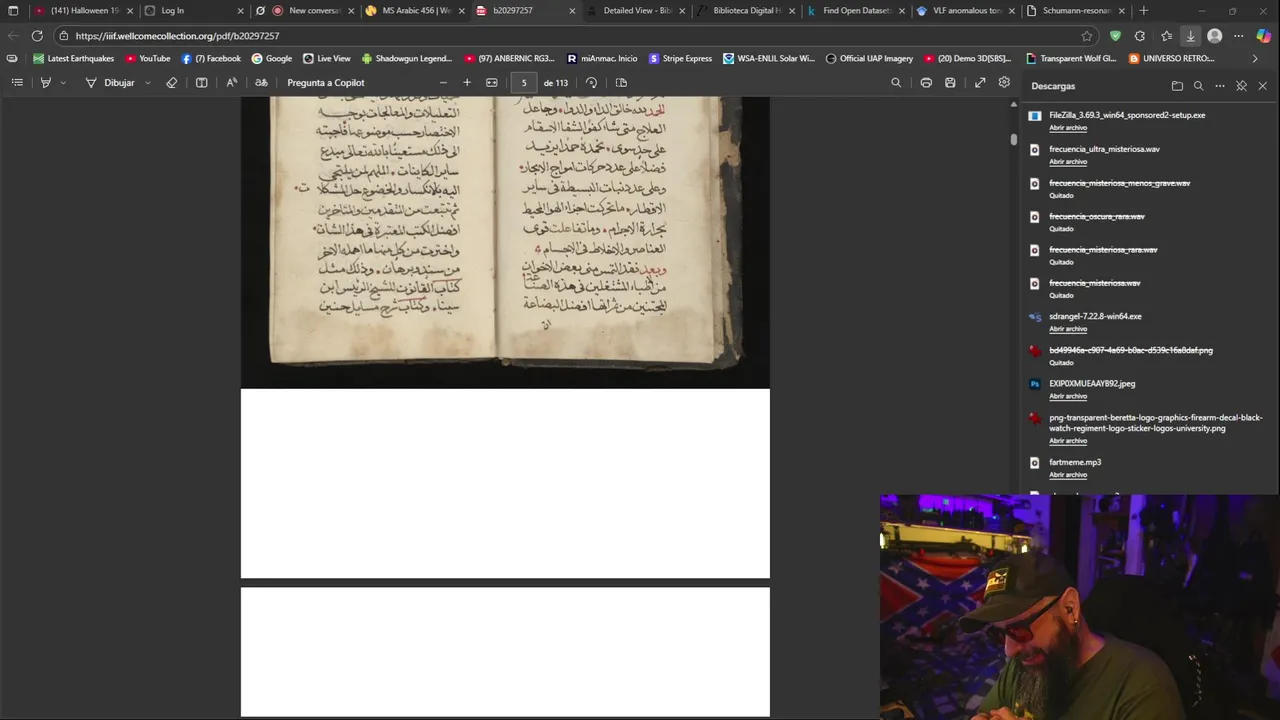This screenshot has width=1280, height=720.
Task: Close the Descargas panel
Action: pos(1262,87)
